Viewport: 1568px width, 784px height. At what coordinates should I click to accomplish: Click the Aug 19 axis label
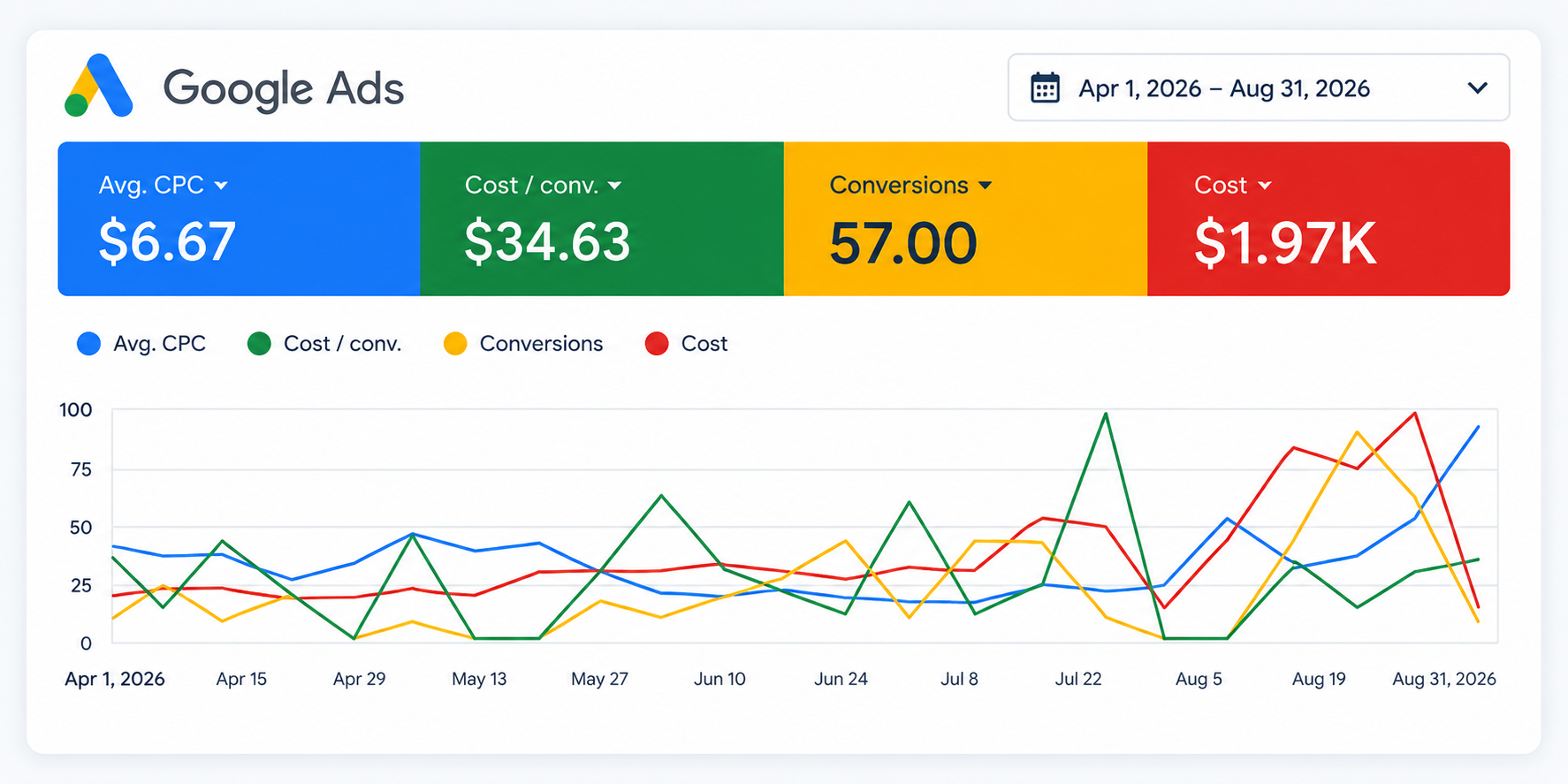click(x=1319, y=679)
